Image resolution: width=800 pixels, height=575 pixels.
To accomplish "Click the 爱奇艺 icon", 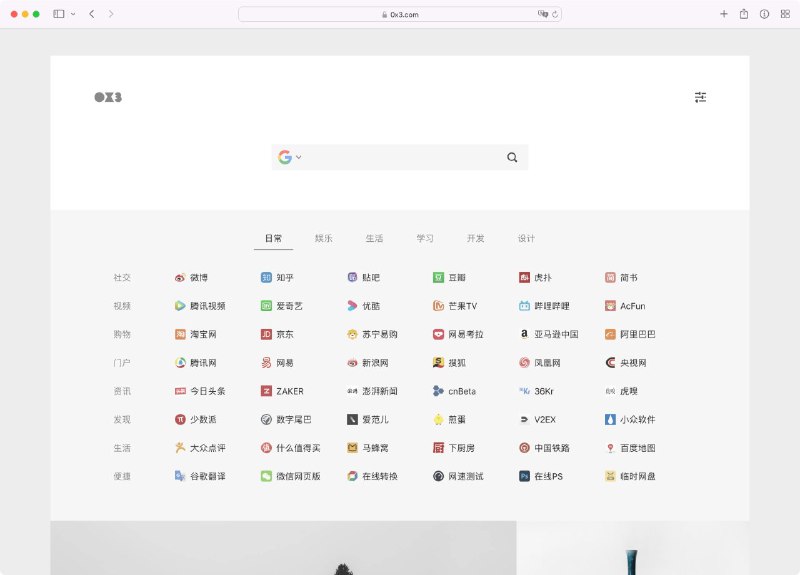I will 266,306.
